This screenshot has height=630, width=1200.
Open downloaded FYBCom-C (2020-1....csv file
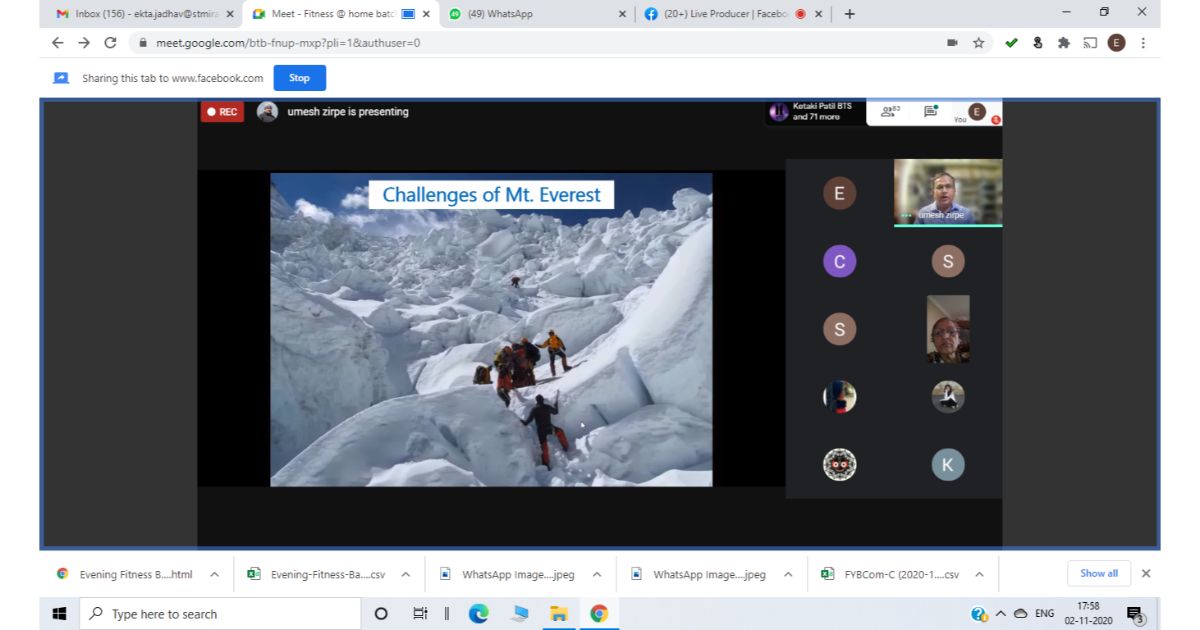point(890,574)
